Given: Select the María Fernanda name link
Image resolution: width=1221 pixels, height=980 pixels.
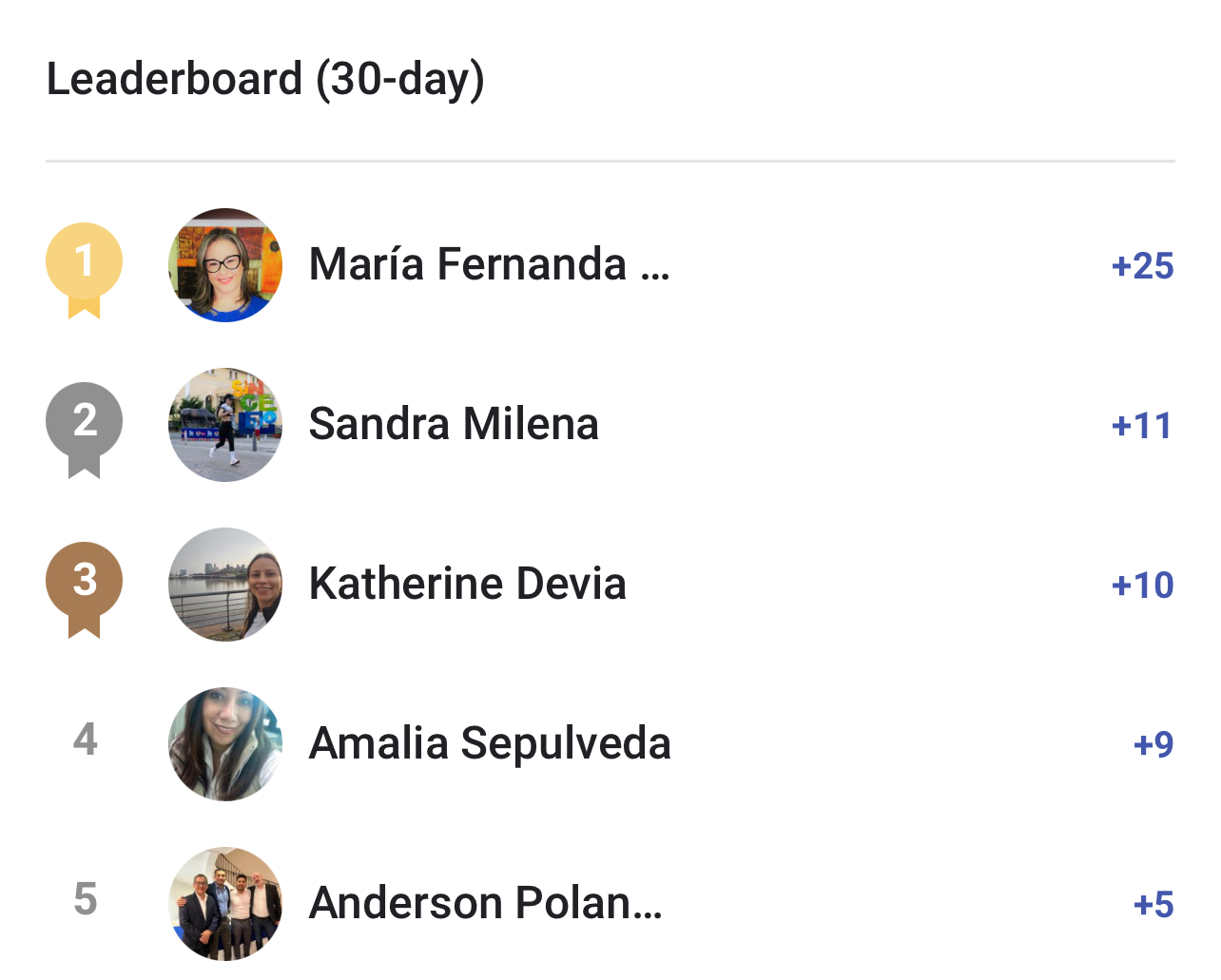Looking at the screenshot, I should point(490,264).
